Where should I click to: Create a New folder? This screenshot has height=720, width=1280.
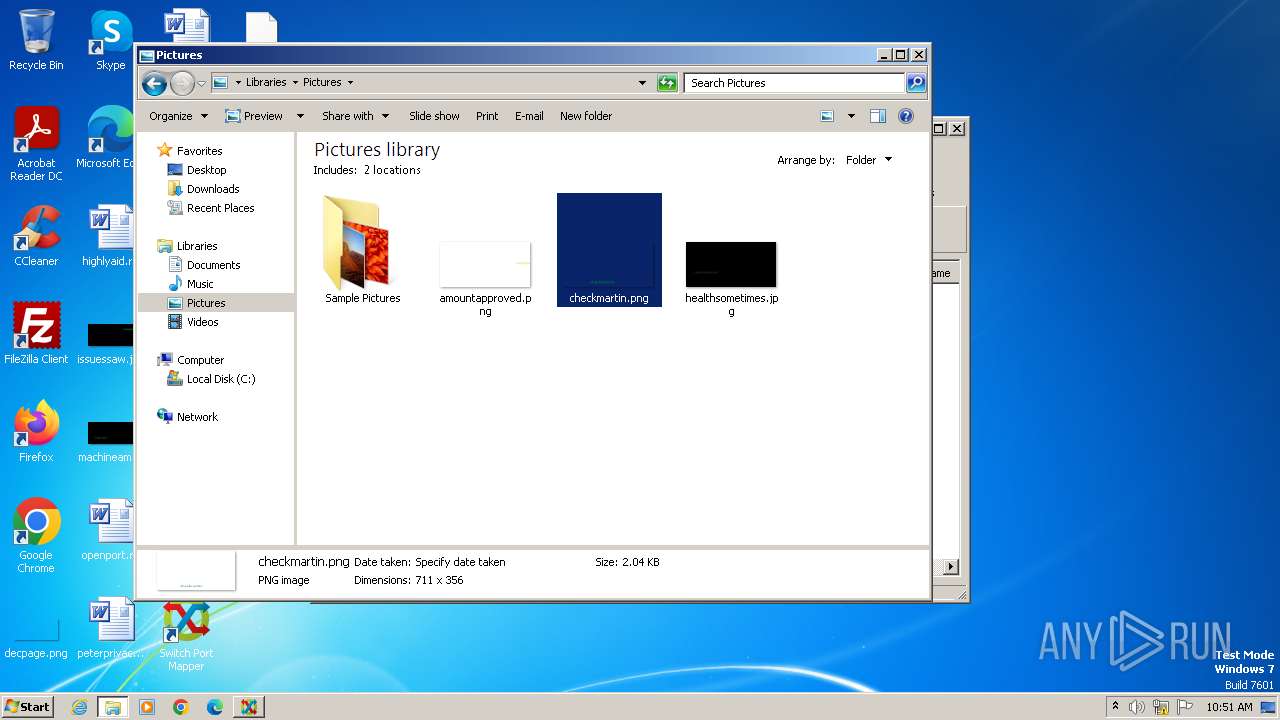tap(586, 116)
